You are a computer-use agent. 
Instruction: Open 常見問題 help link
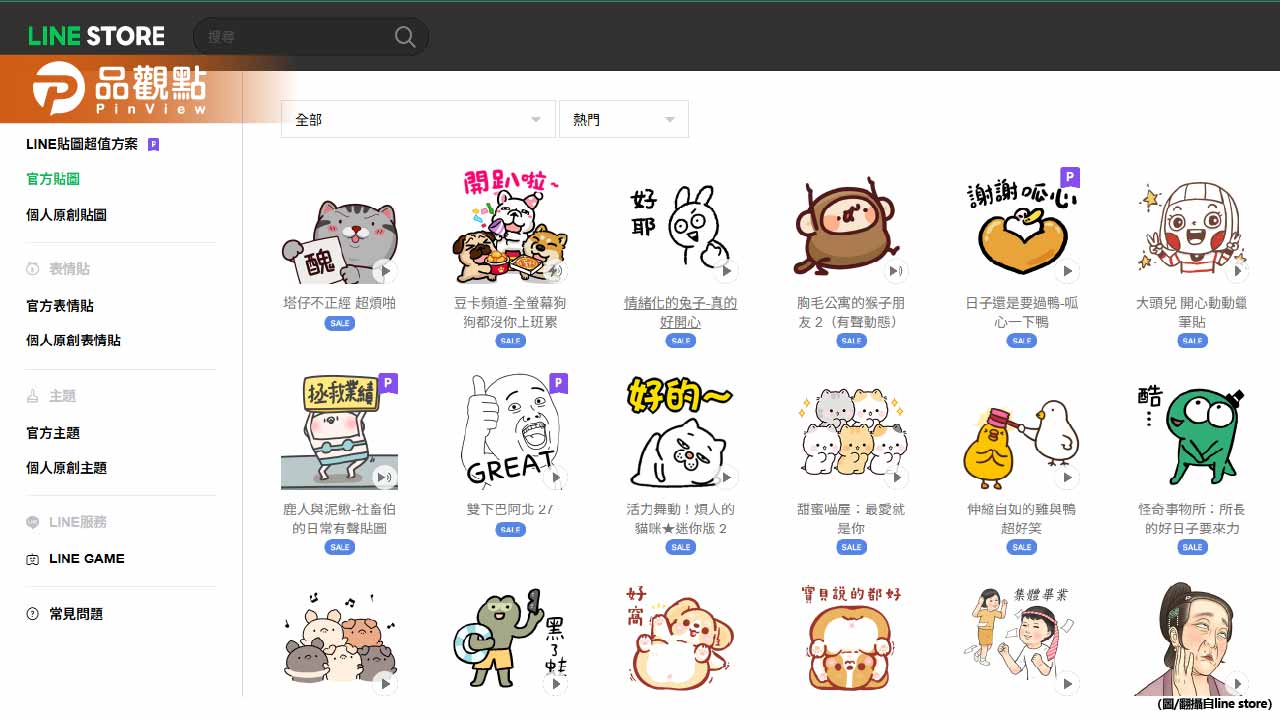coord(76,614)
